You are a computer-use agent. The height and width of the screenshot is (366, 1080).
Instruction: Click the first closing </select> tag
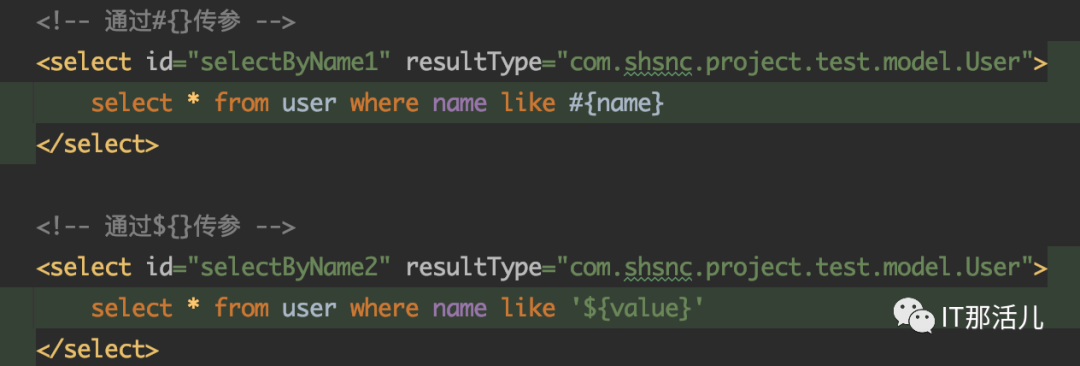click(97, 145)
